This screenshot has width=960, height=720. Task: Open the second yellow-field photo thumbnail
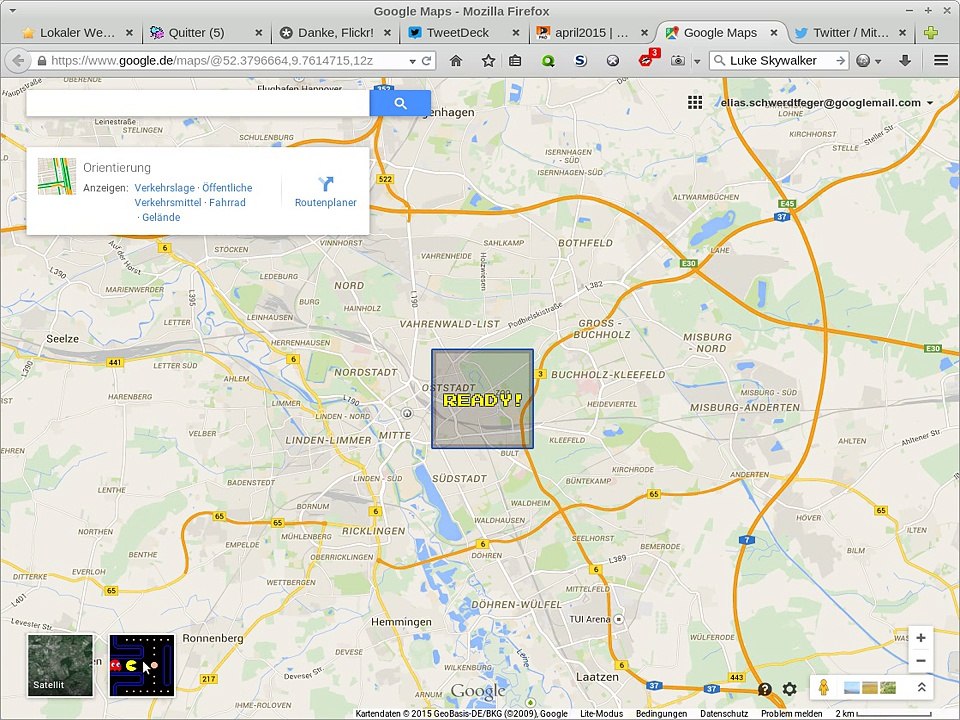point(869,688)
